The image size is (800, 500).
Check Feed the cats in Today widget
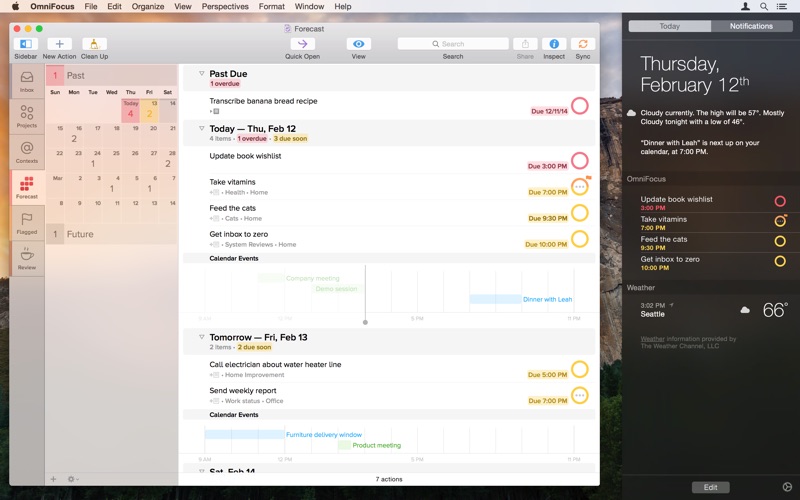click(780, 241)
